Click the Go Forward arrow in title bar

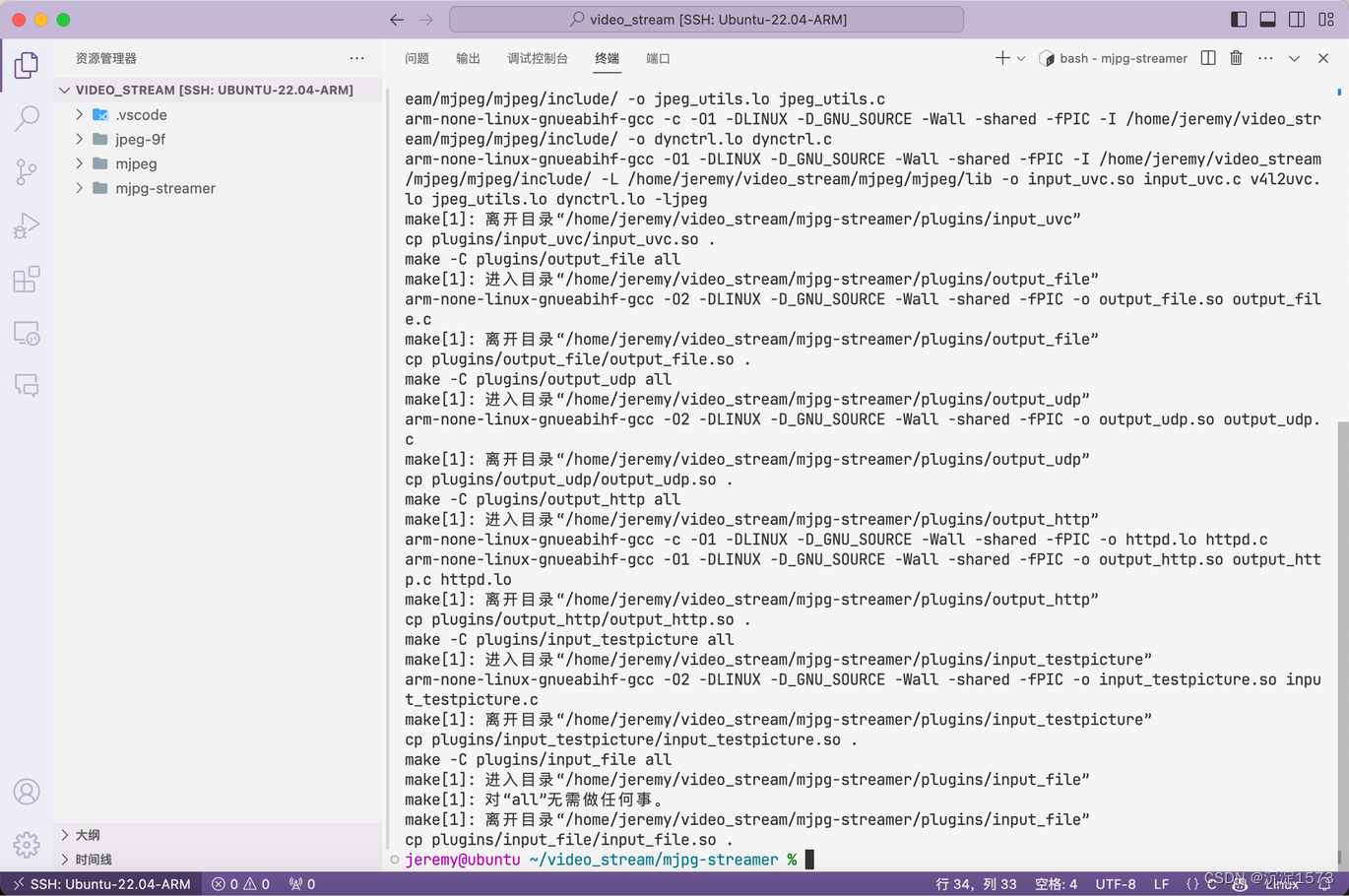(426, 20)
